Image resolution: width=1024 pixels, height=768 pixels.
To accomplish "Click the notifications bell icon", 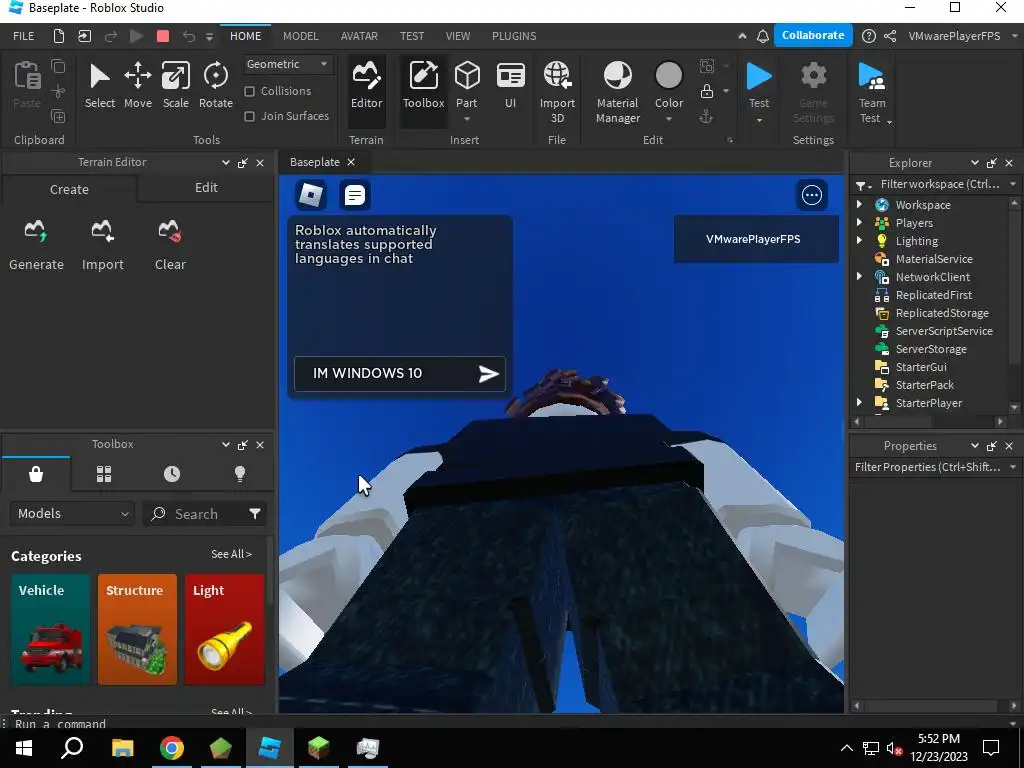I will (763, 37).
